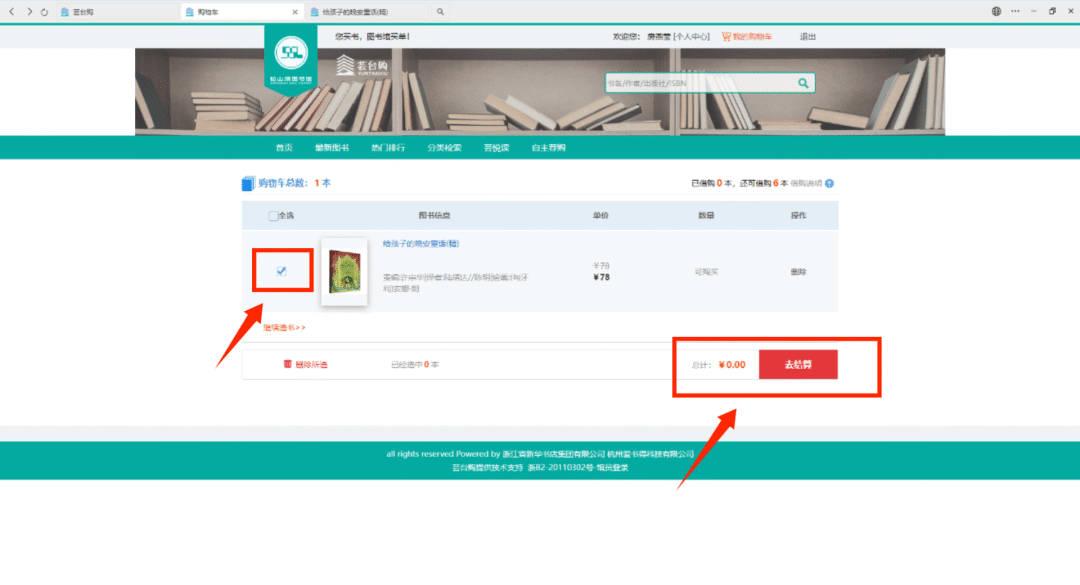
Task: Toggle the 全选 select-all checkbox
Action: pos(273,216)
